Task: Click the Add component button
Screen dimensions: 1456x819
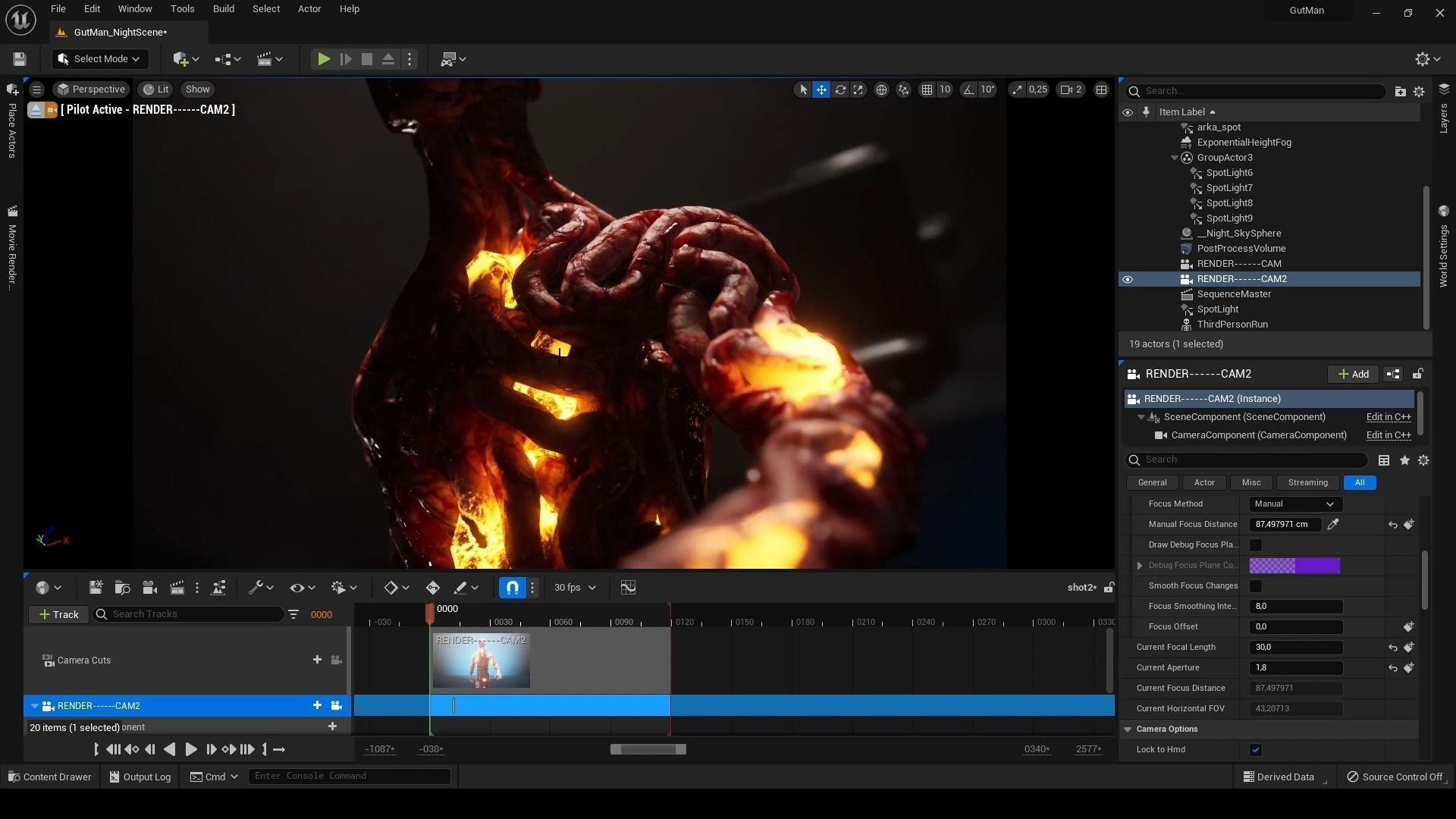Action: point(1353,374)
